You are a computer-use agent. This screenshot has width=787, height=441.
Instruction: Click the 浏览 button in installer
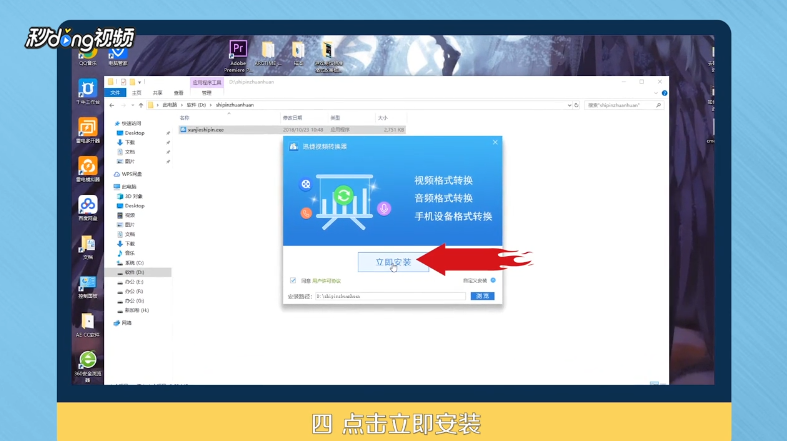click(482, 296)
